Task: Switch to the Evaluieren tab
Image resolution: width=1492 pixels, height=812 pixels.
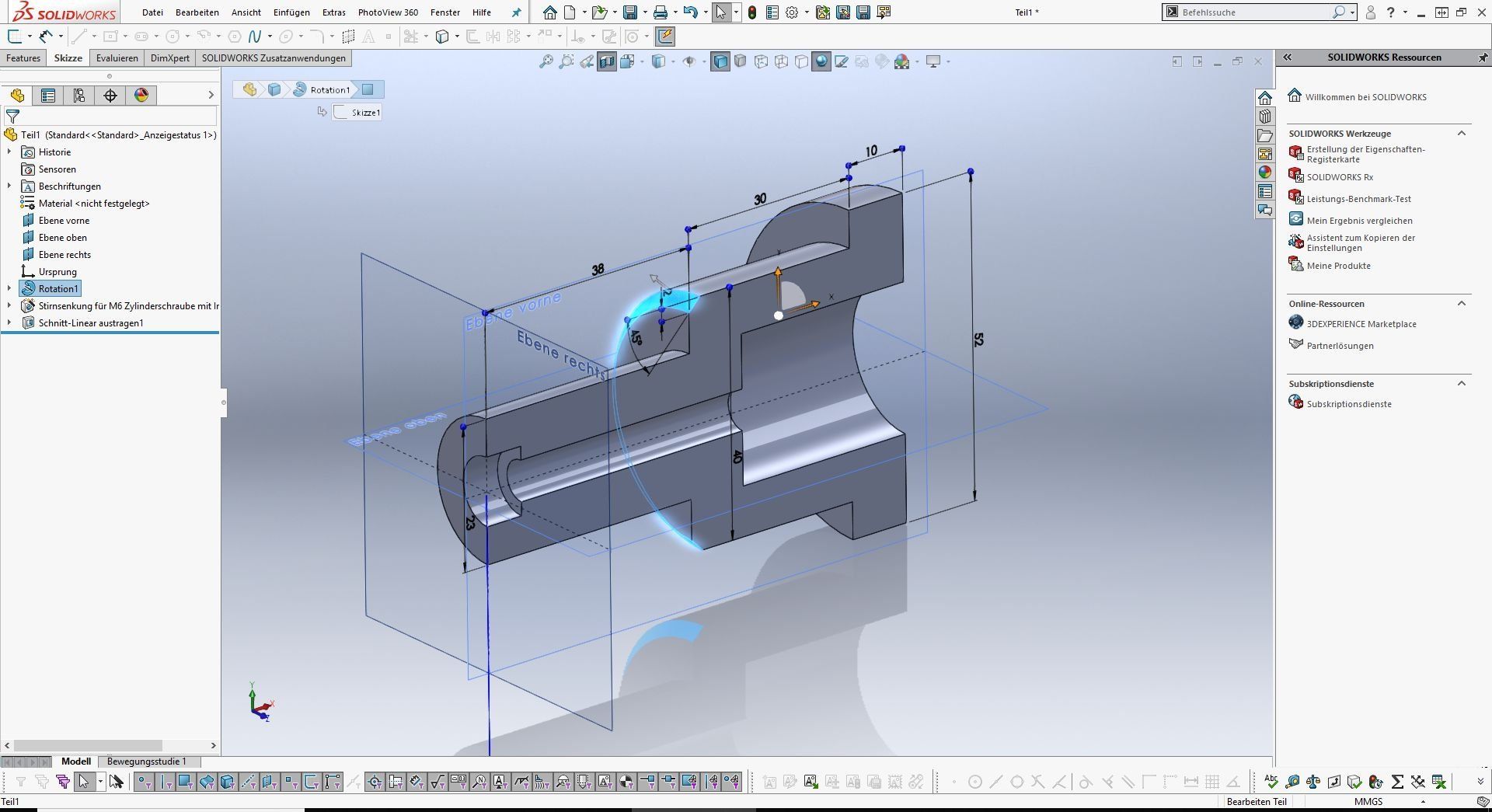Action: 117,58
